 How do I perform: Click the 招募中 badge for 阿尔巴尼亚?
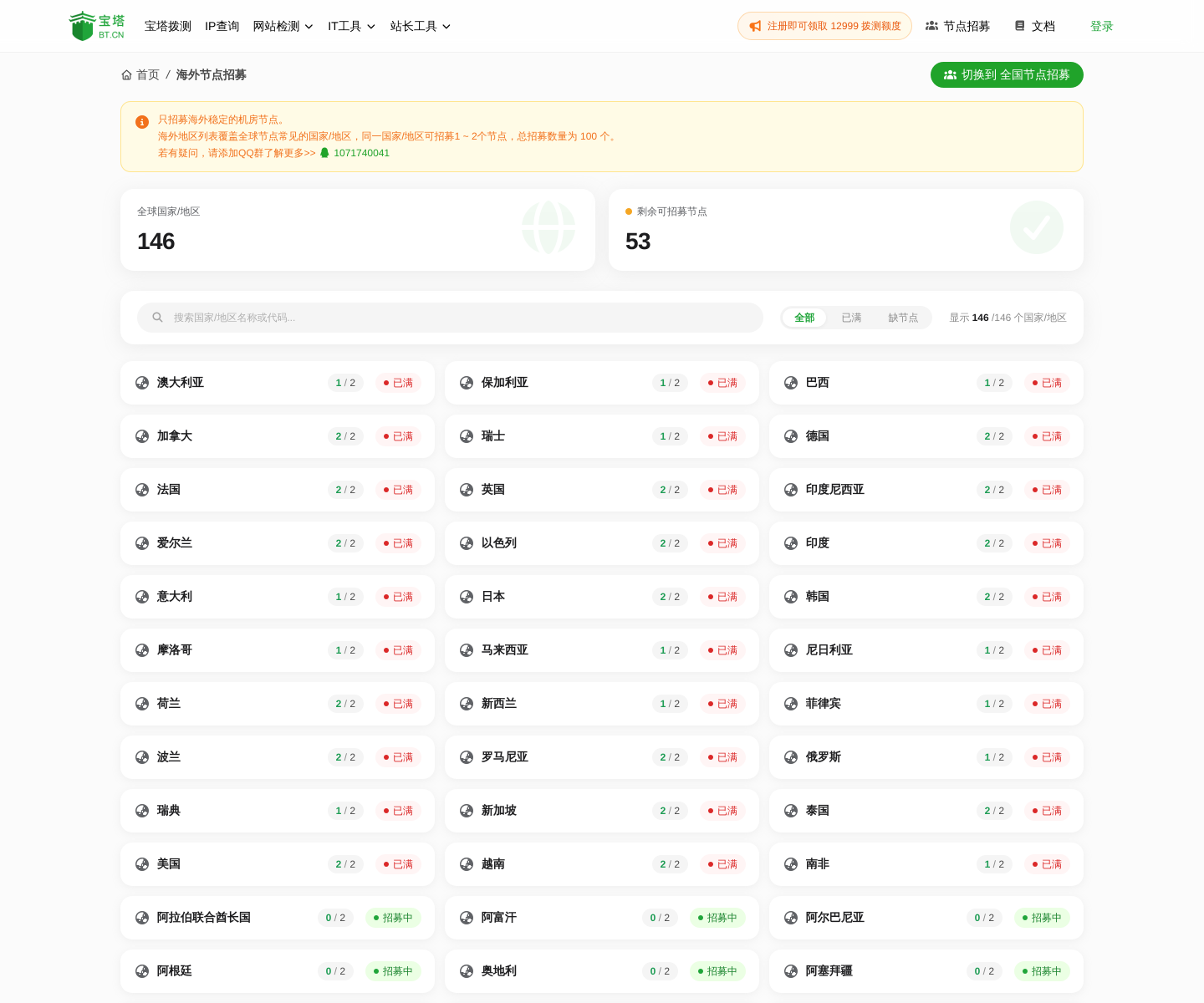[1042, 918]
